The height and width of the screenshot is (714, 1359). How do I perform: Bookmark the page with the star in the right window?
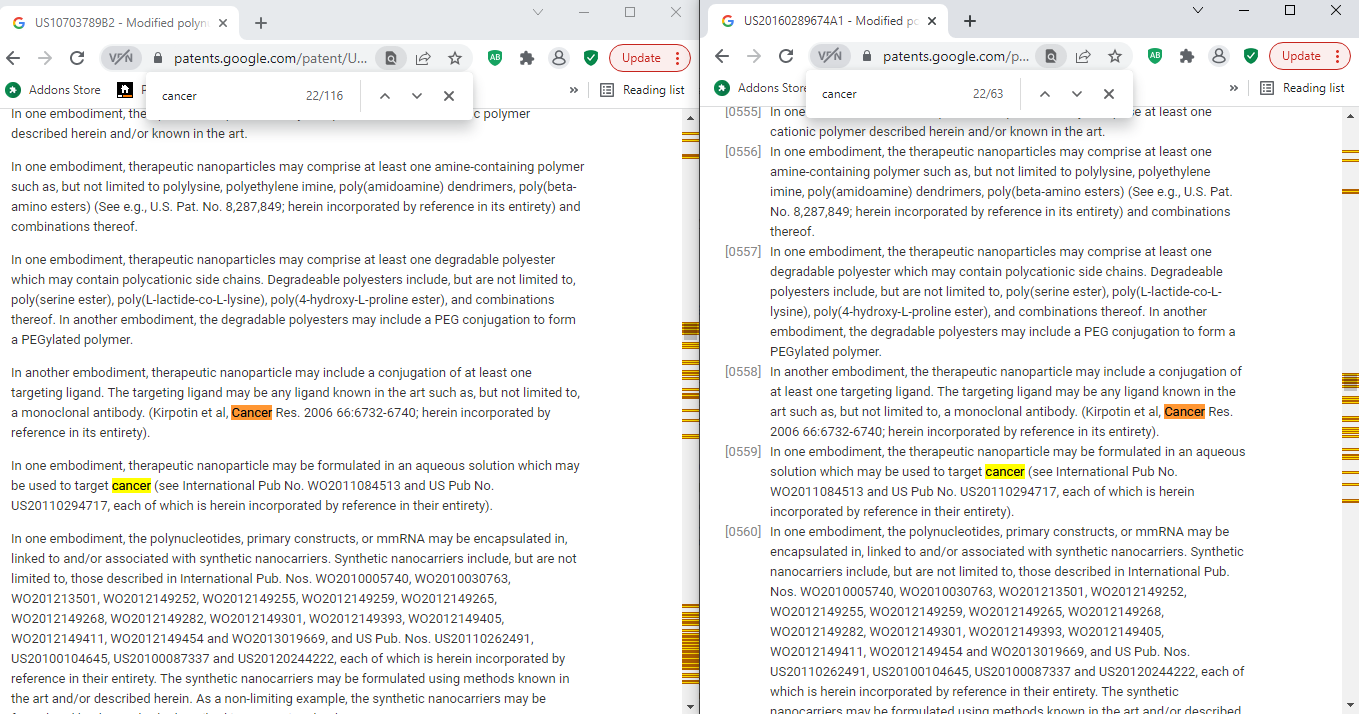coord(1115,57)
